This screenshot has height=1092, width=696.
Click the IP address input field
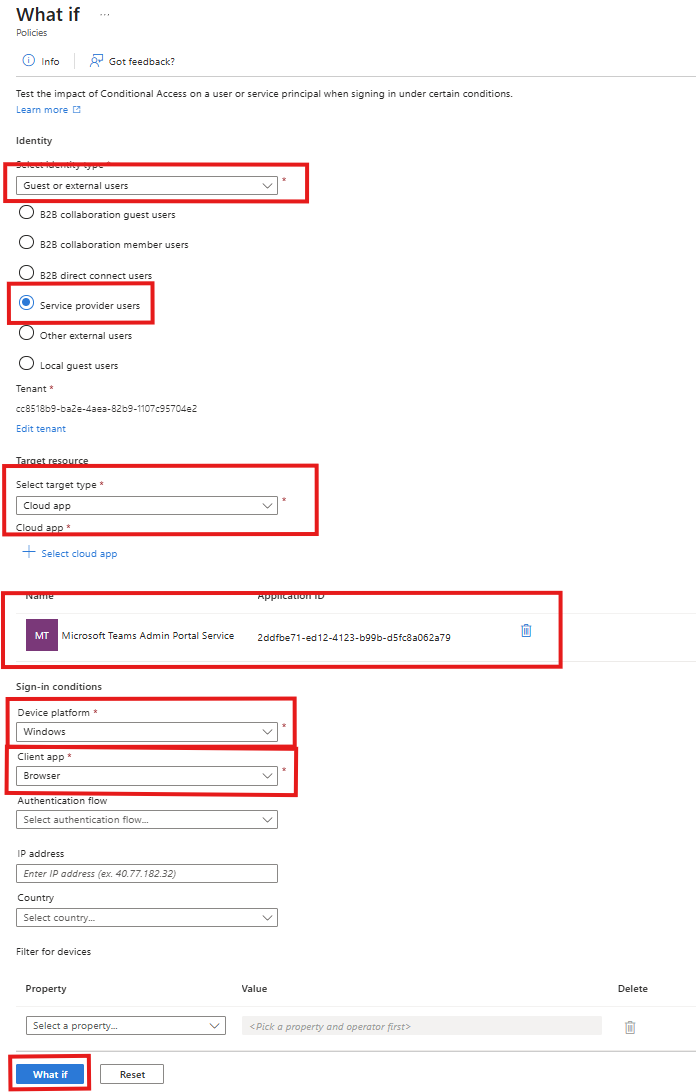(147, 874)
